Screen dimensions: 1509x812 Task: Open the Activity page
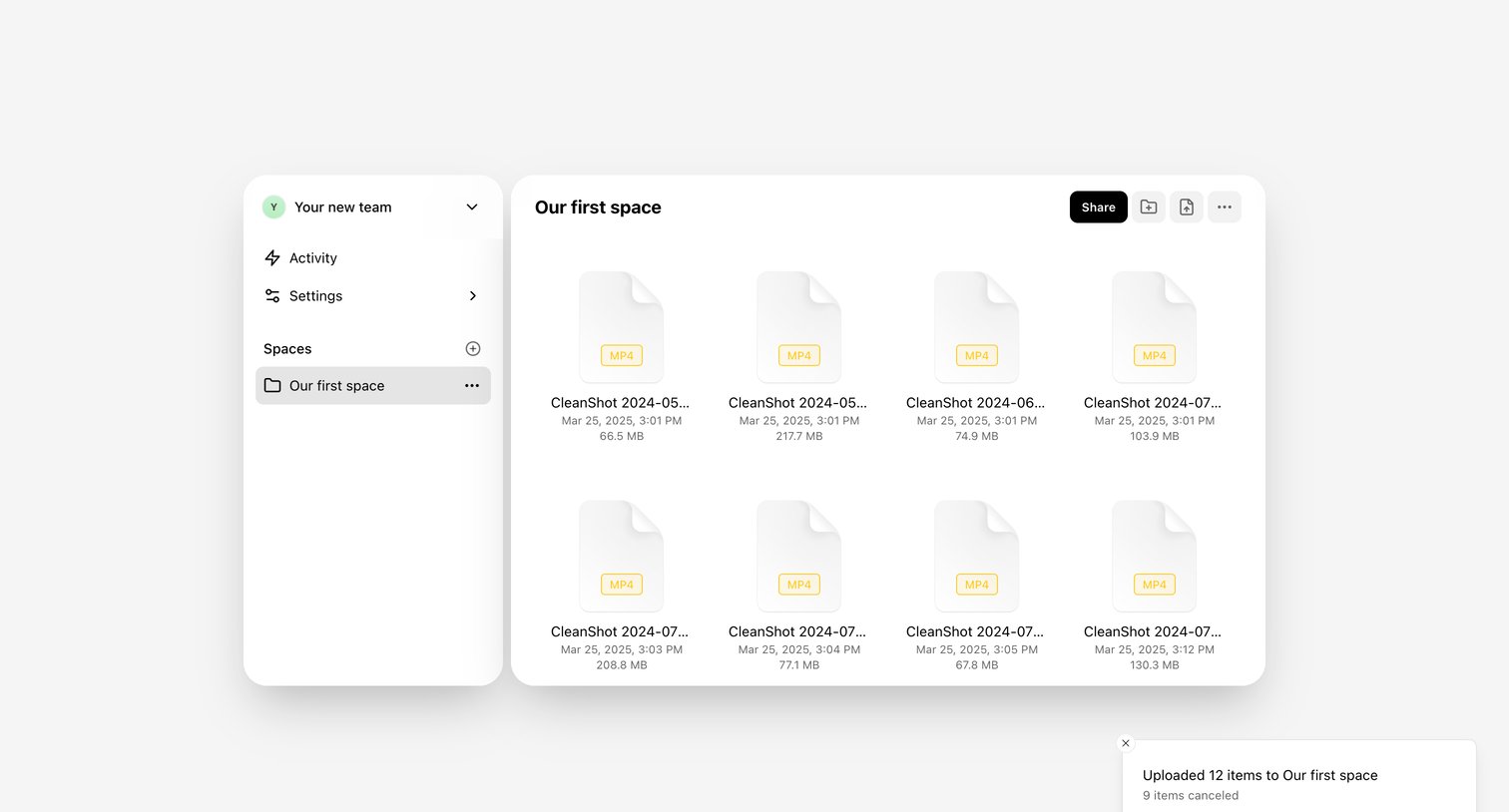click(373, 258)
